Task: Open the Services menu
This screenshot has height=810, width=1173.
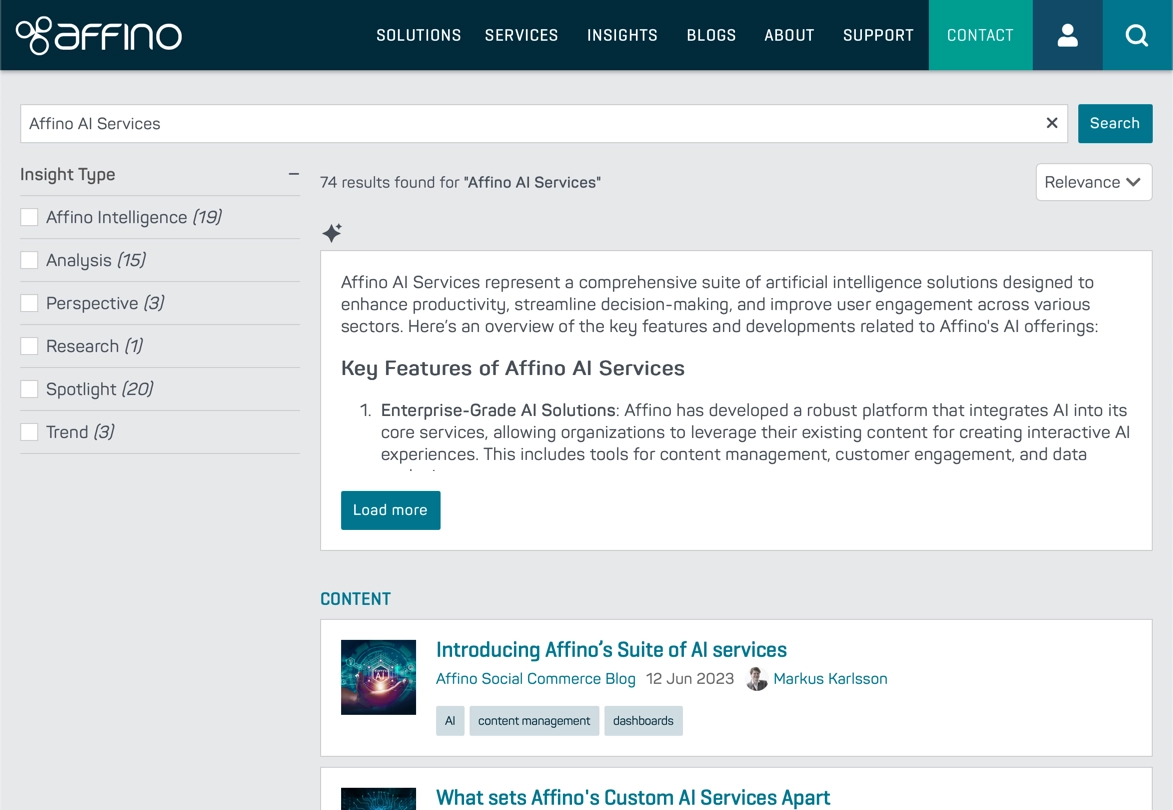Action: click(x=521, y=35)
